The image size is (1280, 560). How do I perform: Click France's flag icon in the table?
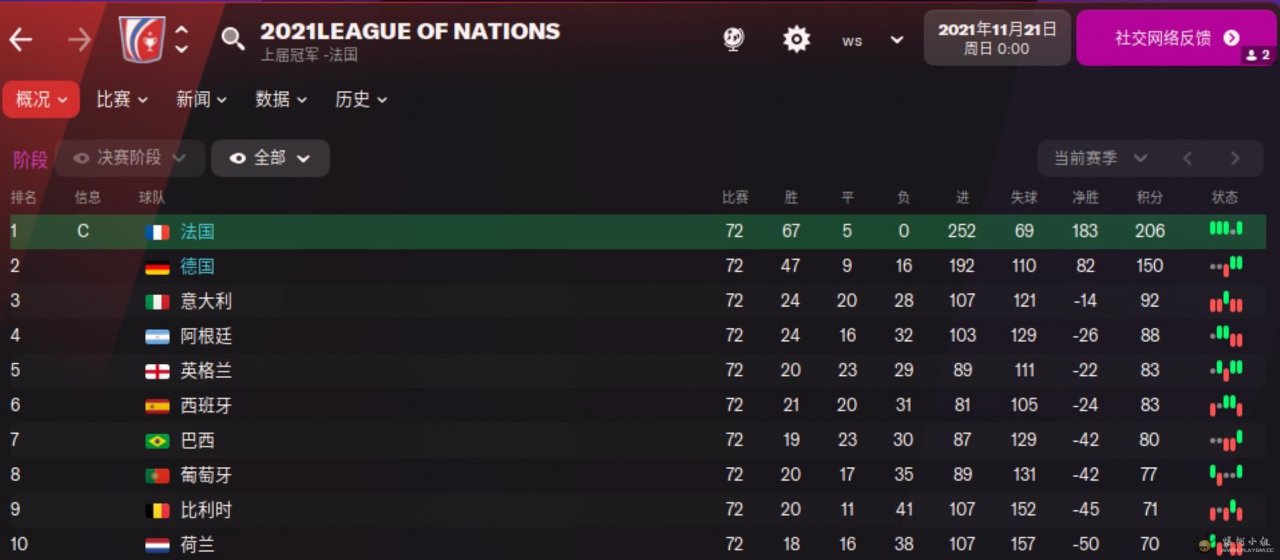[157, 232]
